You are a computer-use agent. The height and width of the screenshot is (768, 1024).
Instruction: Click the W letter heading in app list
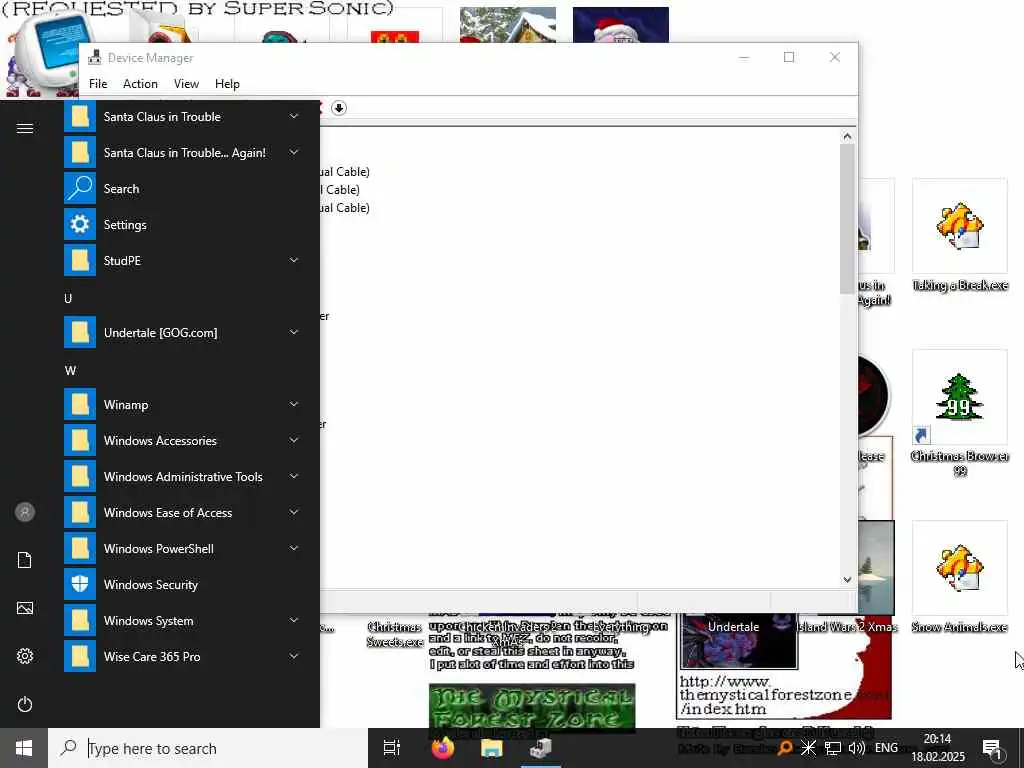click(x=71, y=370)
